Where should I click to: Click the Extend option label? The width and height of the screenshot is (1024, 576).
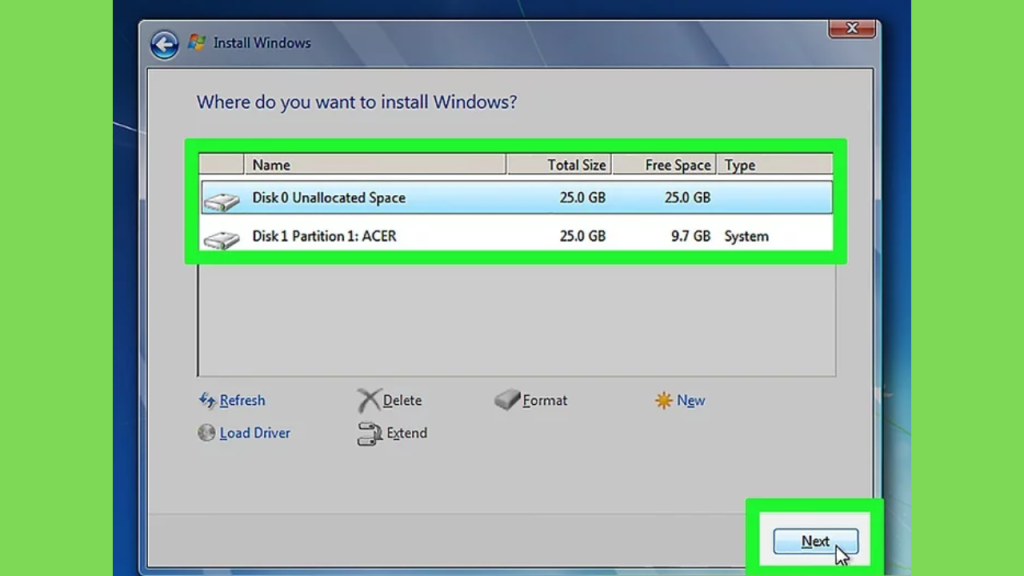406,433
